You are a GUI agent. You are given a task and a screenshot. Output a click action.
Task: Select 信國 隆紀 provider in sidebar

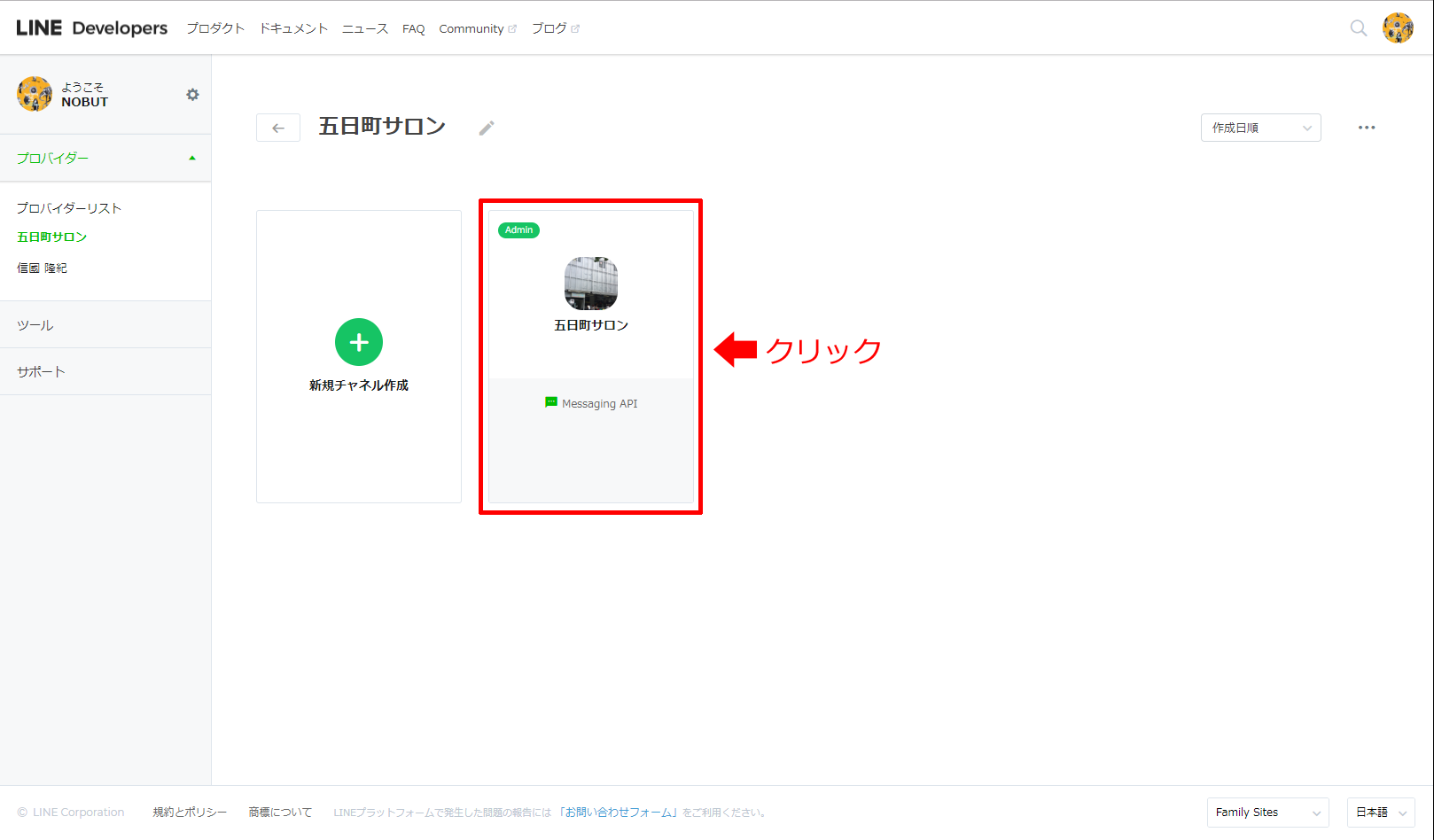click(42, 268)
